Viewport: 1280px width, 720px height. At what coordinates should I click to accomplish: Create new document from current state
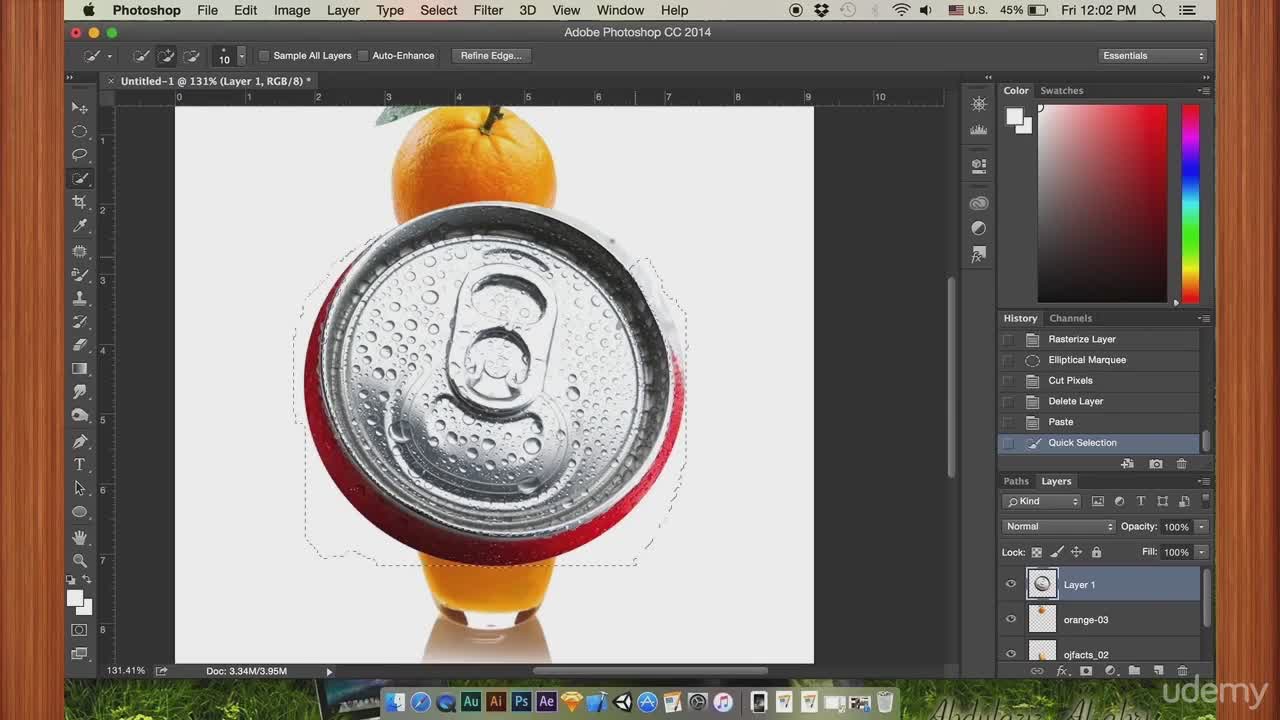coord(1127,464)
